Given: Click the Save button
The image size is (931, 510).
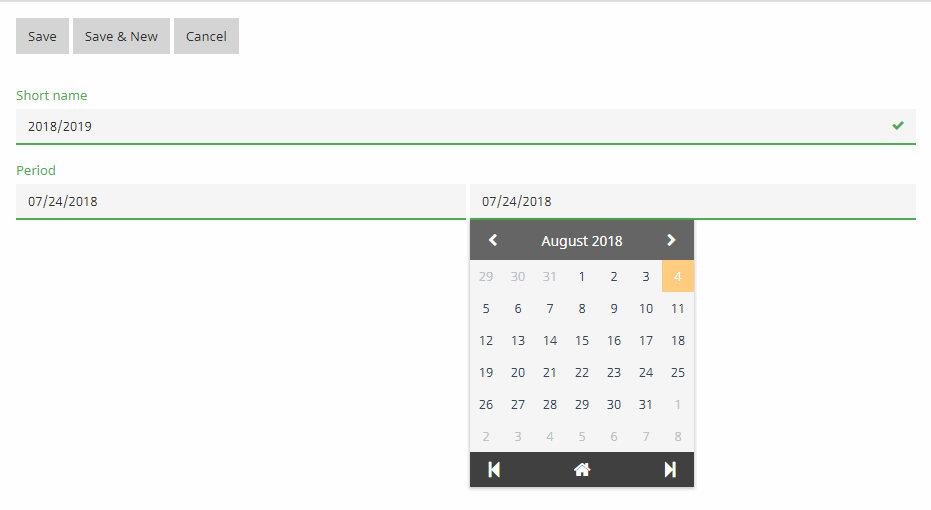Looking at the screenshot, I should click(x=42, y=36).
